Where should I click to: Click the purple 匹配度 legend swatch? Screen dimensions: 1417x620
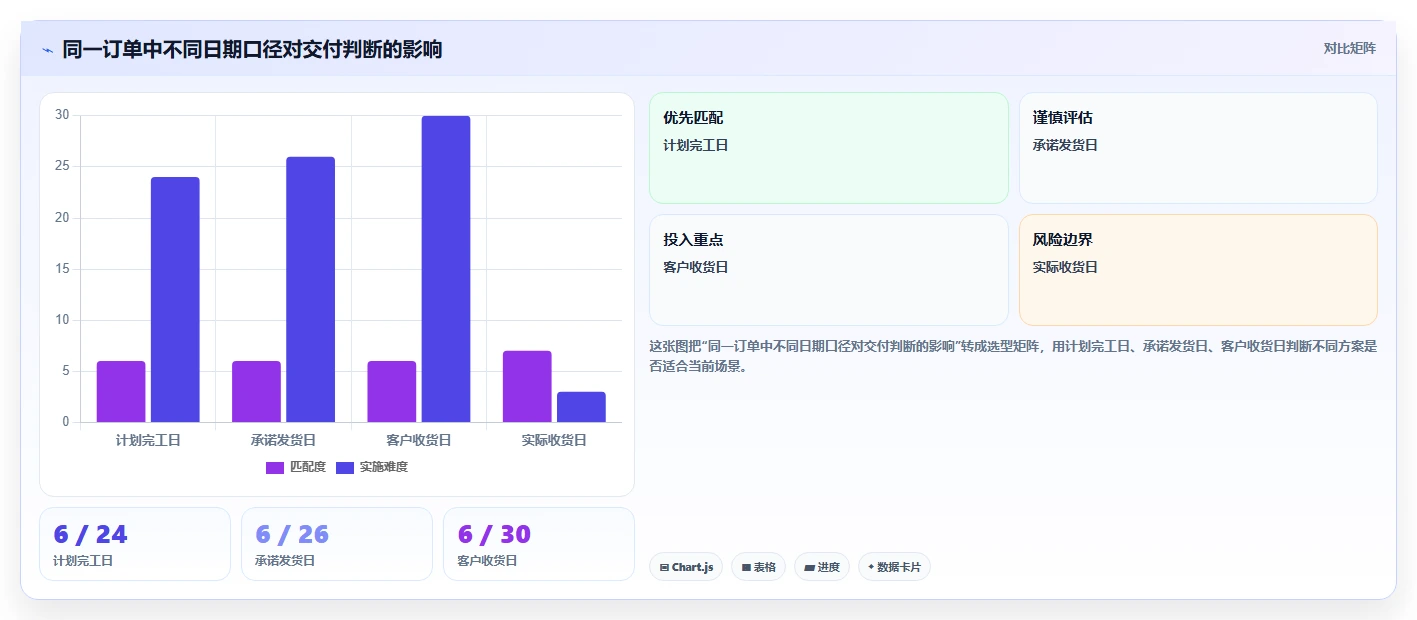click(275, 467)
